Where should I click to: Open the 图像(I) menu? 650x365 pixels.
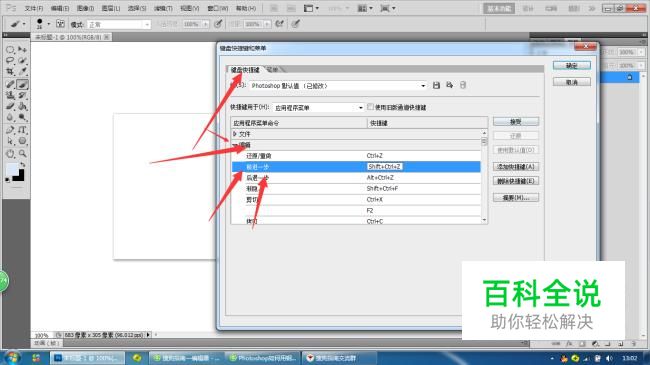point(85,8)
